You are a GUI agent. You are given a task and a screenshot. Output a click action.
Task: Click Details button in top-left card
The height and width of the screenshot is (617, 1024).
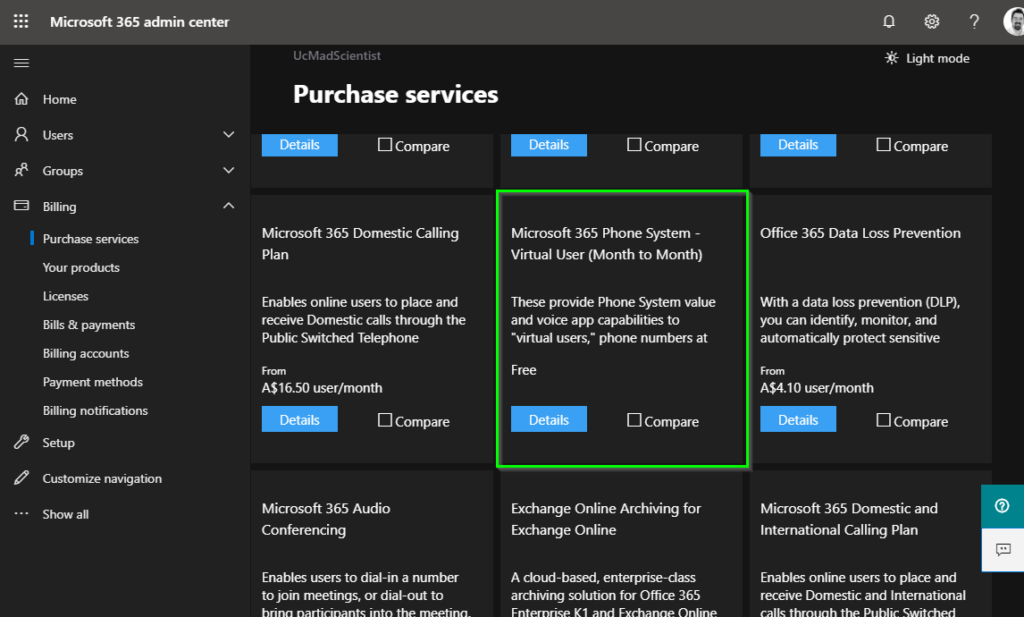[x=300, y=145]
